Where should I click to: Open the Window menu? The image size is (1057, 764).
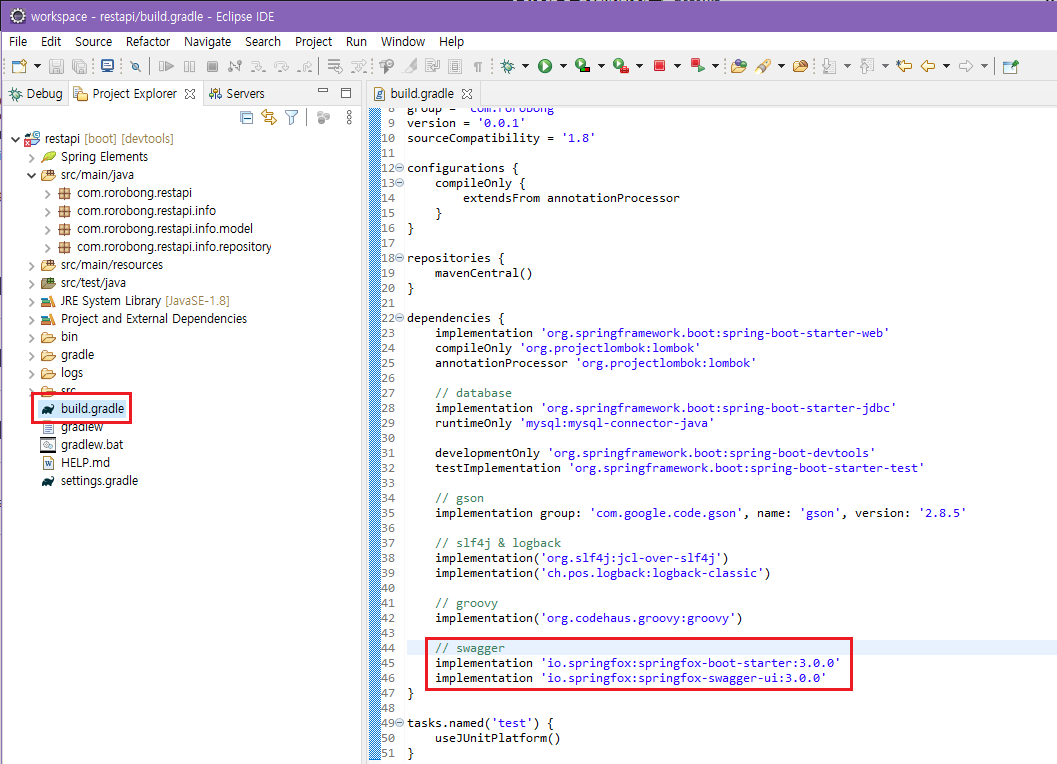coord(402,42)
